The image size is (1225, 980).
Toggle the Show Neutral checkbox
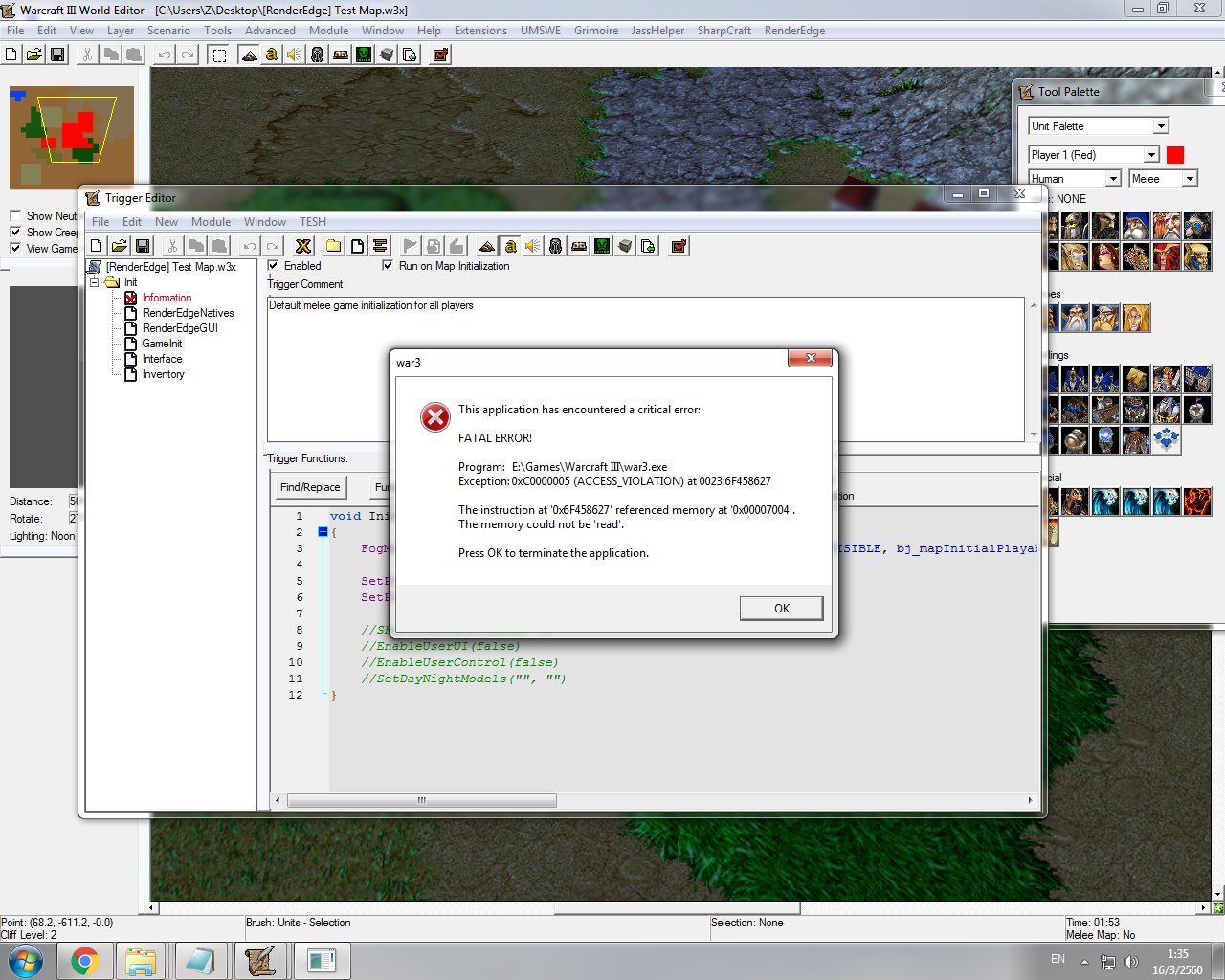[15, 215]
